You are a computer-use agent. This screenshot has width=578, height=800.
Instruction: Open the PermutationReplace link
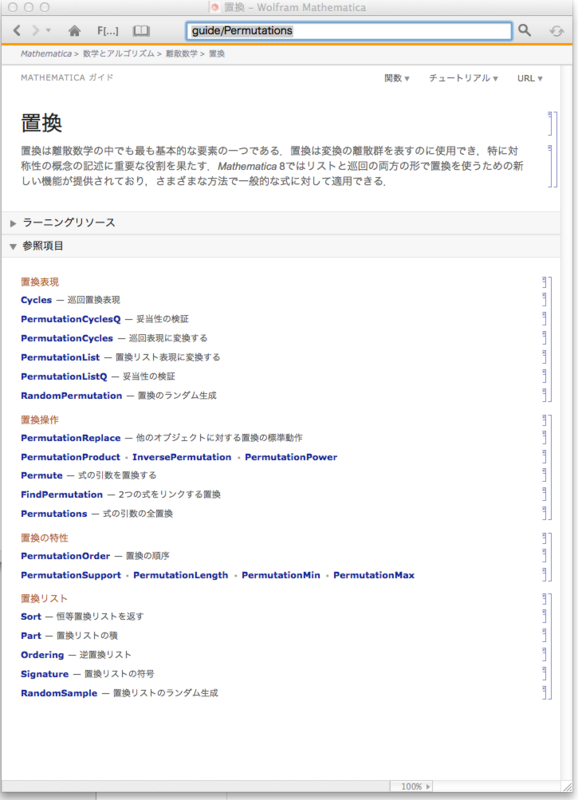click(71, 438)
